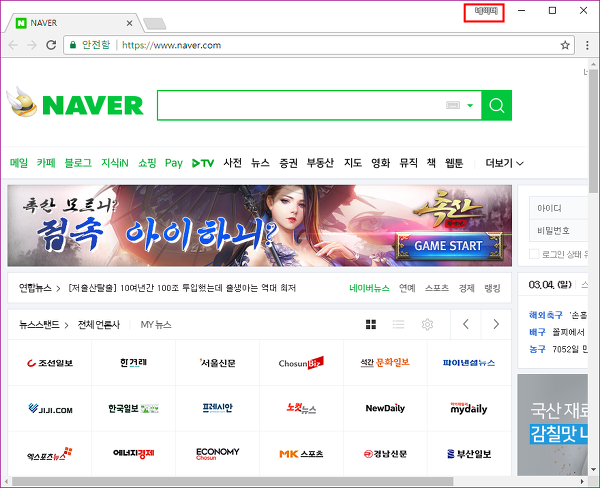Open 지식iN service link

(x=114, y=163)
